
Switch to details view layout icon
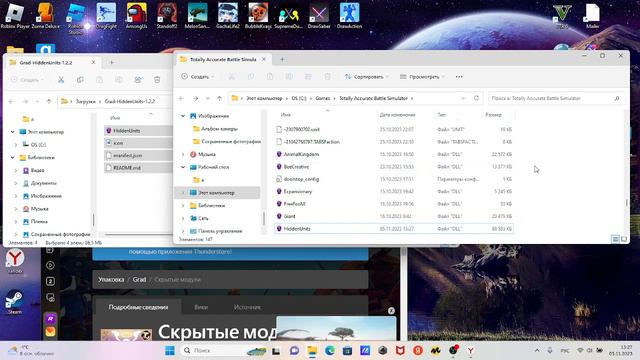point(615,239)
